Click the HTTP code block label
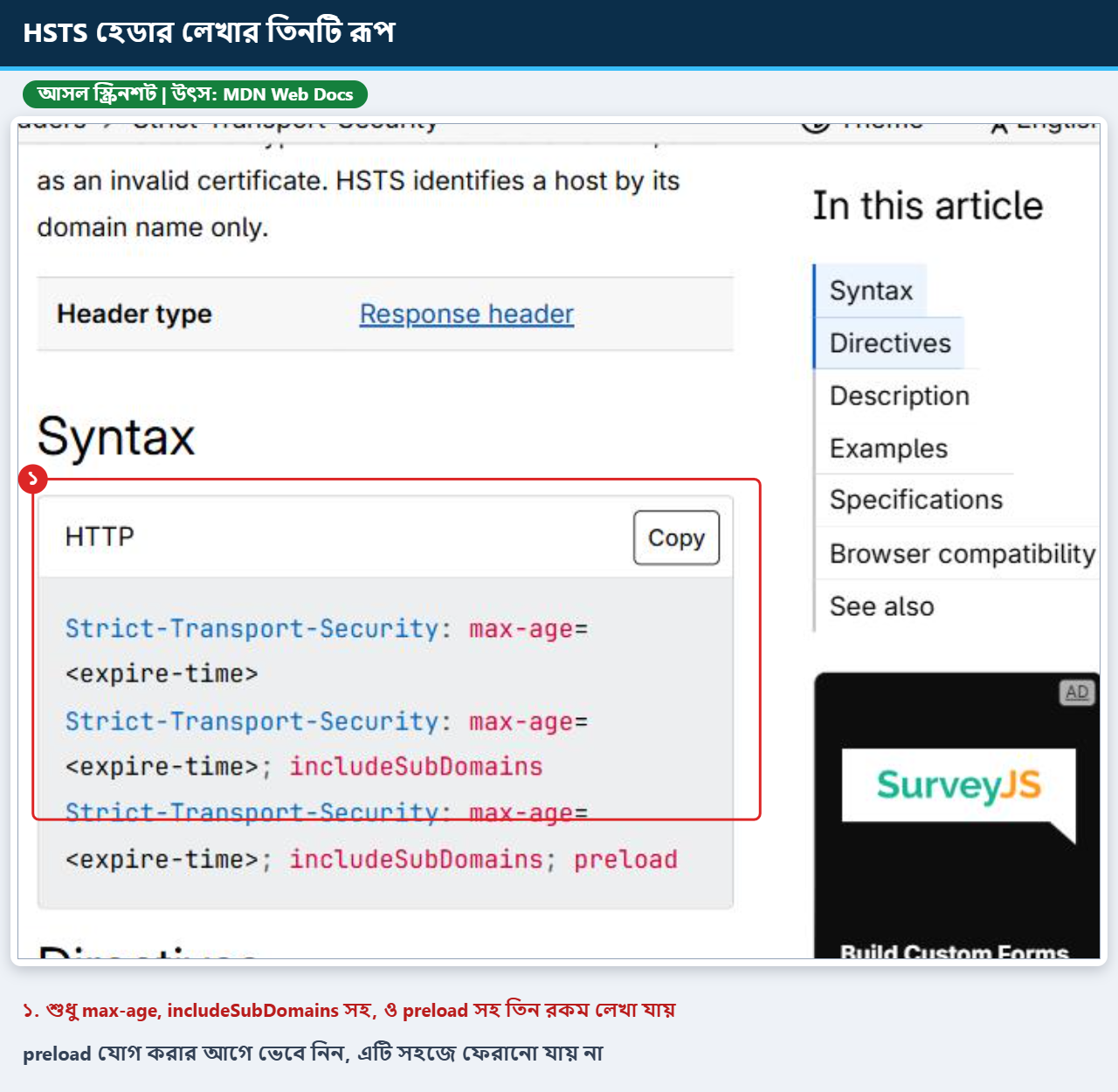The height and width of the screenshot is (1092, 1118). (x=100, y=536)
